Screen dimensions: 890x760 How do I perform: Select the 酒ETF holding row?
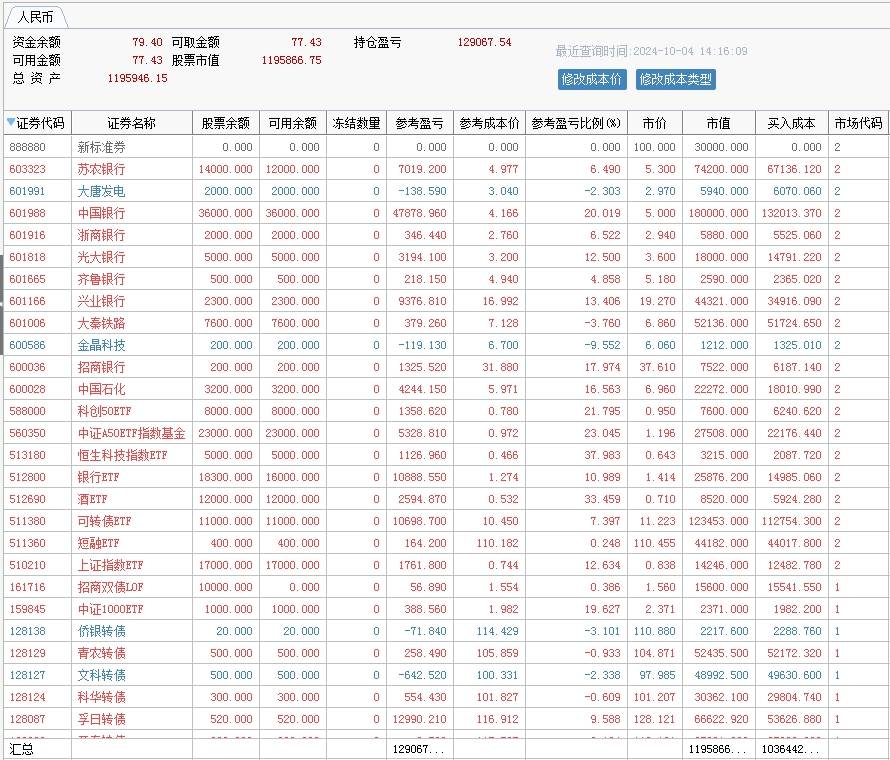tap(445, 499)
